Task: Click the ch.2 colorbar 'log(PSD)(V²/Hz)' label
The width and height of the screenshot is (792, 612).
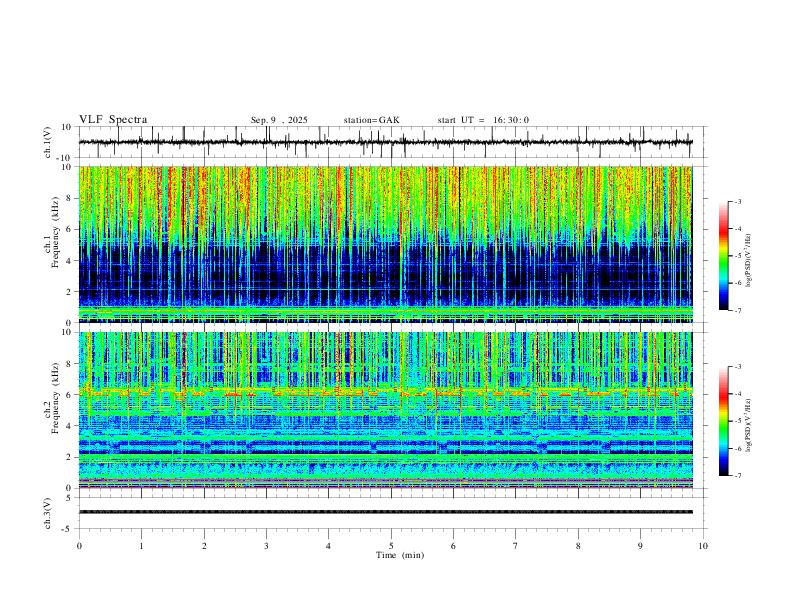Action: click(x=749, y=425)
